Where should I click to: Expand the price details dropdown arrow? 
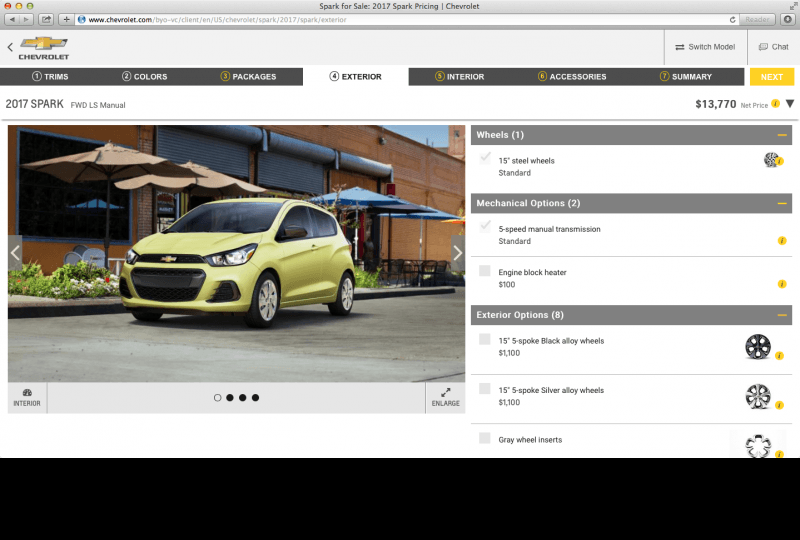(x=790, y=104)
